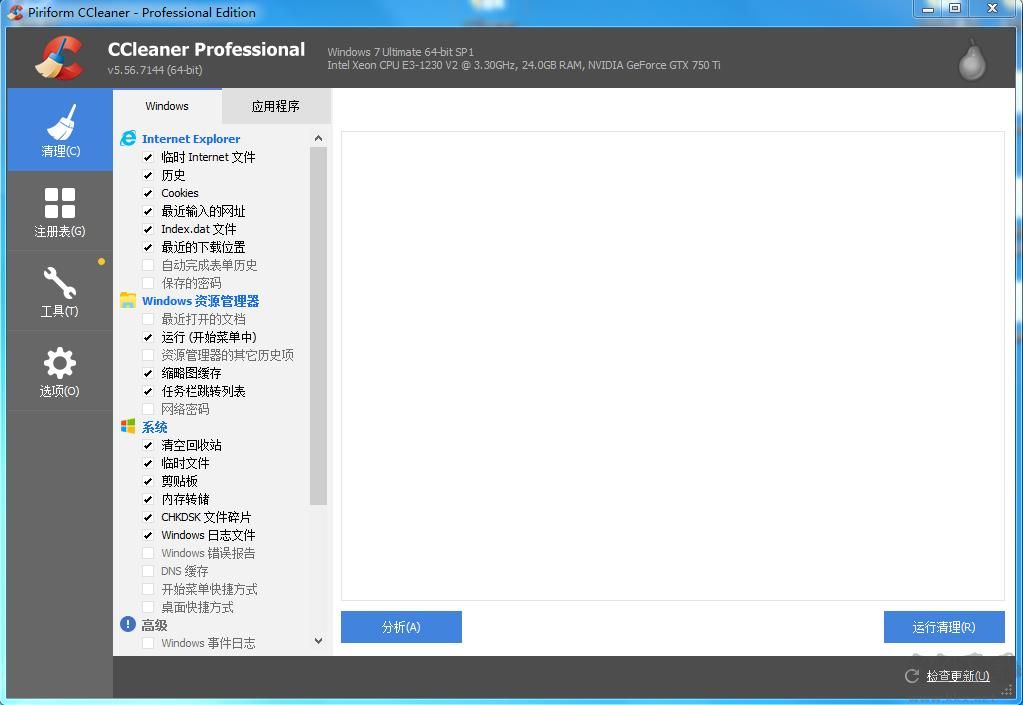
Task: Select the Windows tab
Action: point(167,105)
